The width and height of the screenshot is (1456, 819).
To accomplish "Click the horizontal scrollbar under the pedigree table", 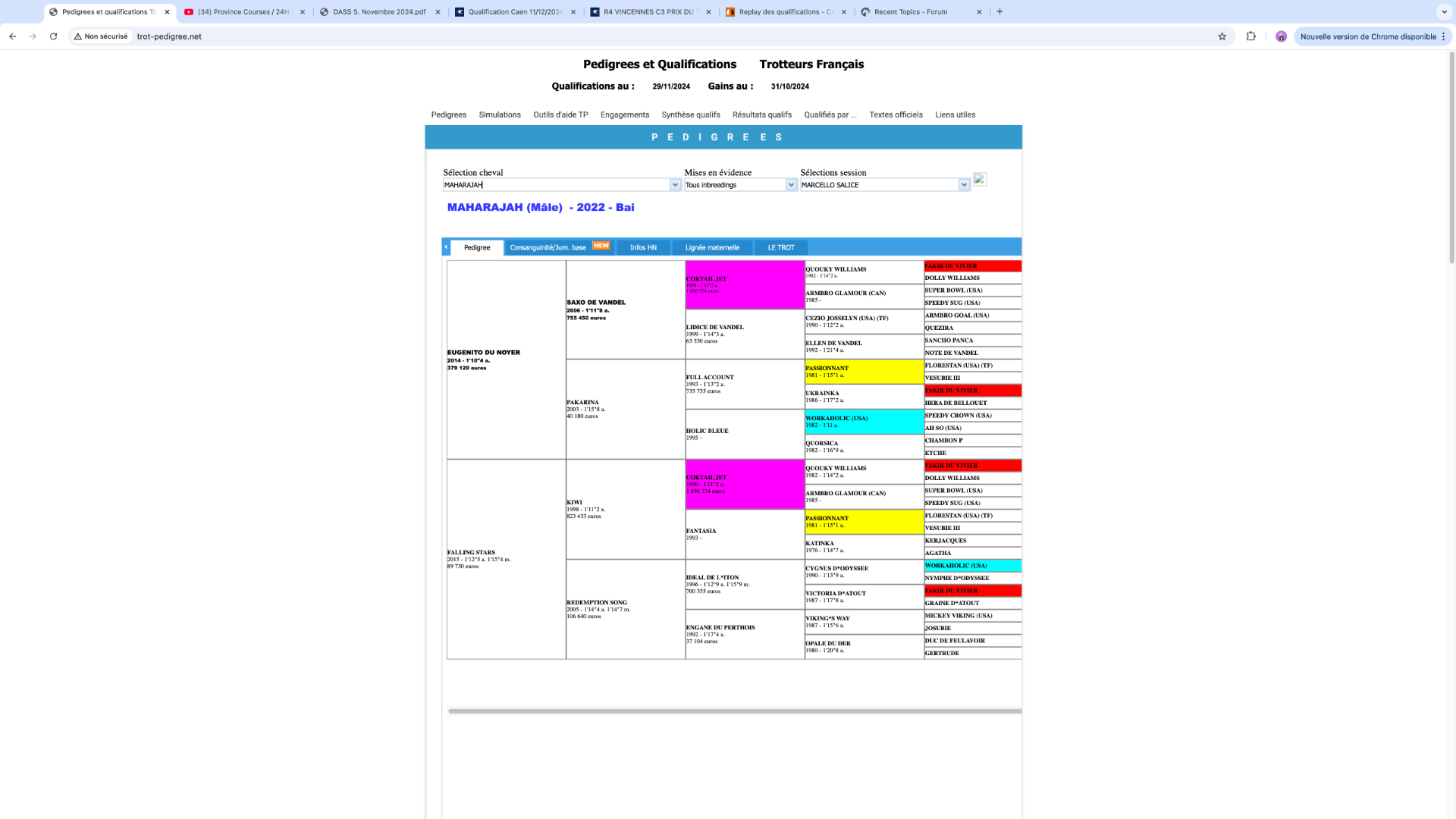I will 735,711.
